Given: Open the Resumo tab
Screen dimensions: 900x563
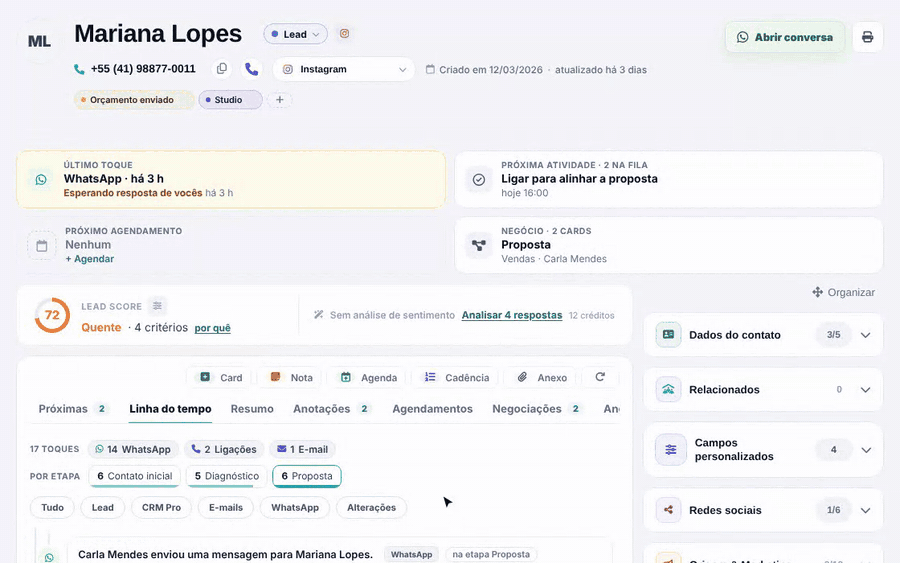Looking at the screenshot, I should tap(252, 409).
